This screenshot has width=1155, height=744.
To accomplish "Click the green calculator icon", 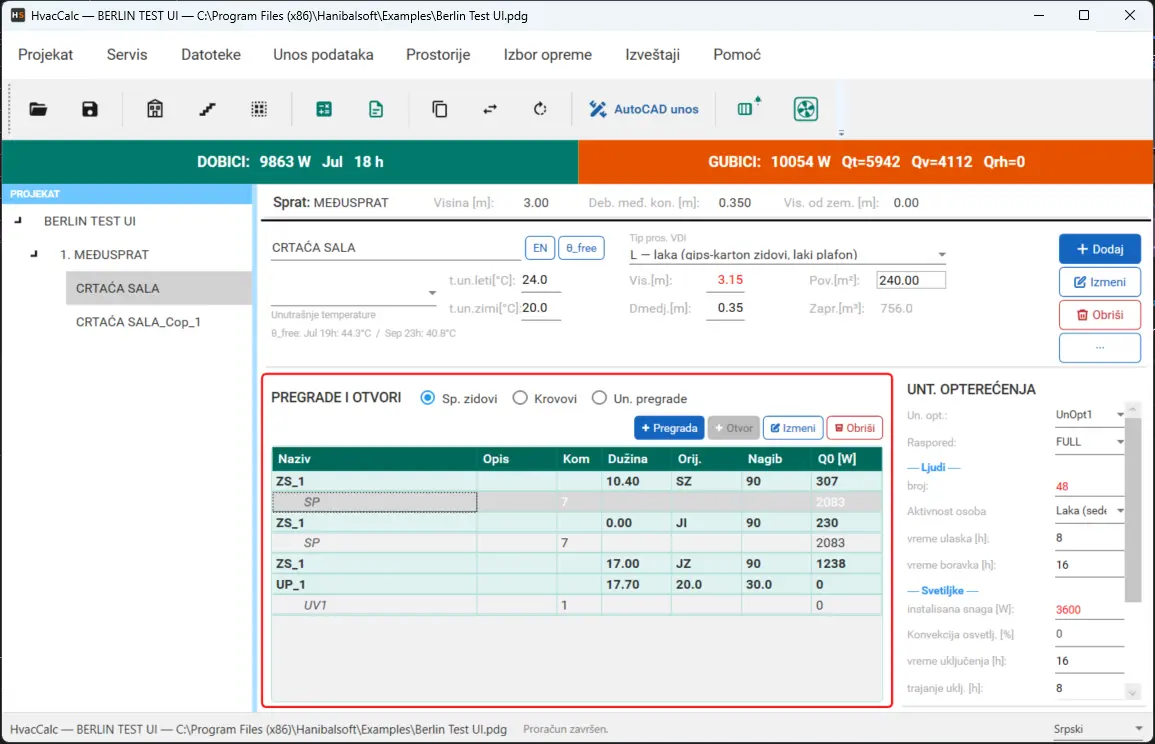I will tap(324, 110).
